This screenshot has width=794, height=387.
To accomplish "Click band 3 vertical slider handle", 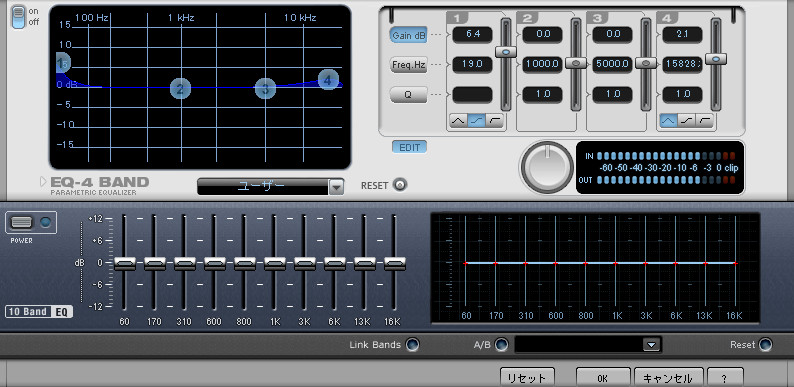I will point(646,63).
